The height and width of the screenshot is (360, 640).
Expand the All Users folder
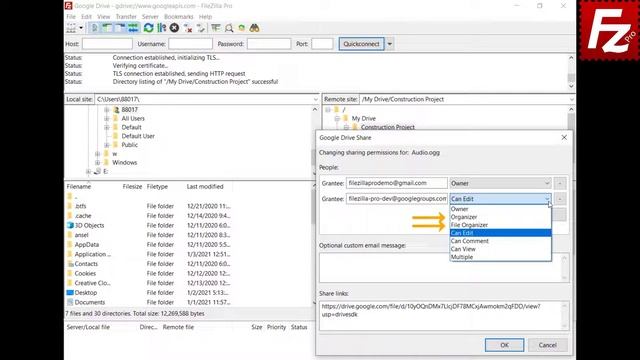point(107,118)
